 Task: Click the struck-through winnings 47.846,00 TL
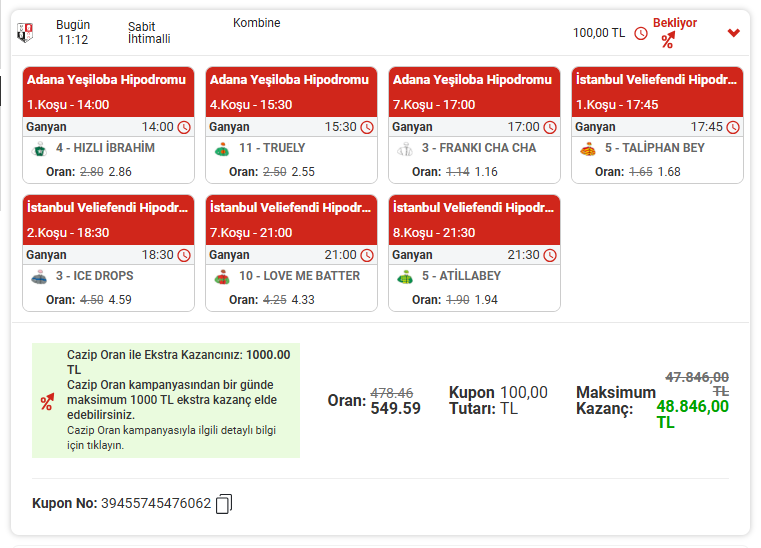coord(697,384)
